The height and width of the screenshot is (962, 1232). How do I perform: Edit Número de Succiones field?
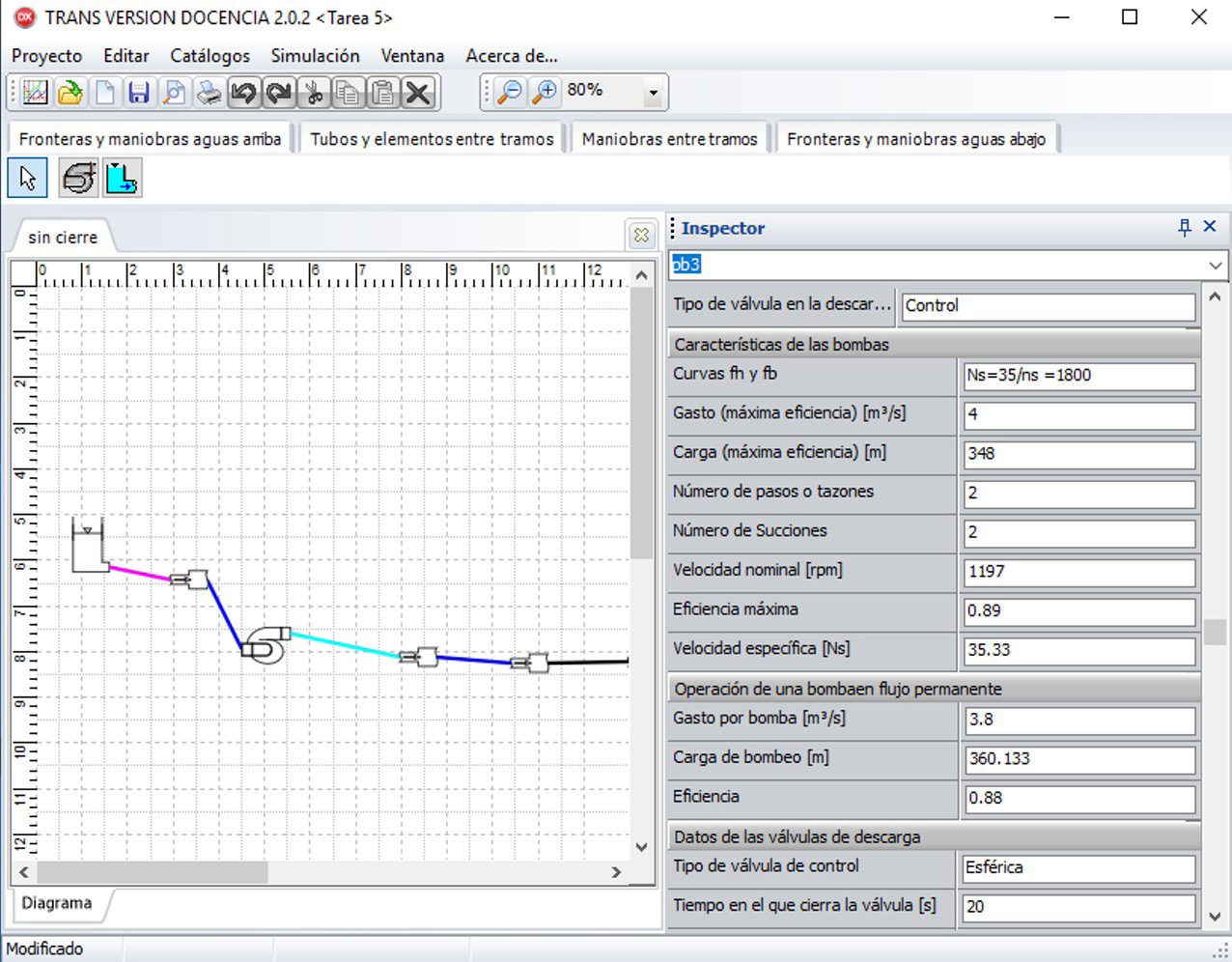pyautogui.click(x=1079, y=533)
